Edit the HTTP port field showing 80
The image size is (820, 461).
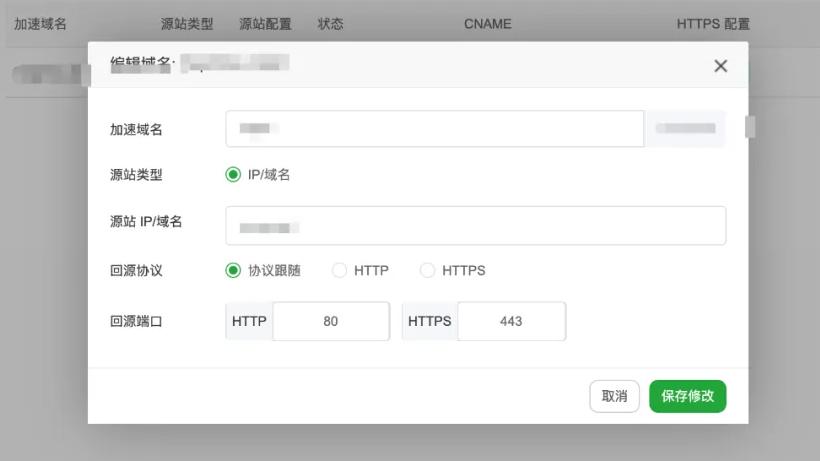point(331,321)
